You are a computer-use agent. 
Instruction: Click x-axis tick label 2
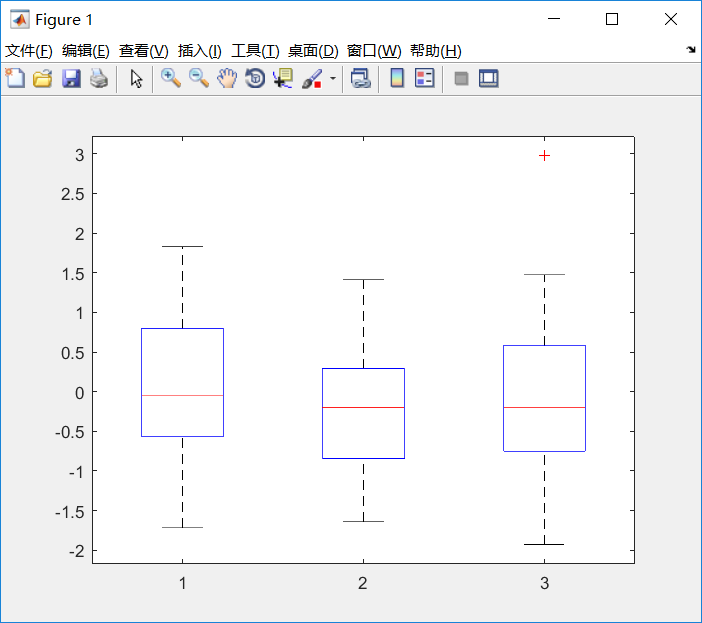[x=363, y=584]
